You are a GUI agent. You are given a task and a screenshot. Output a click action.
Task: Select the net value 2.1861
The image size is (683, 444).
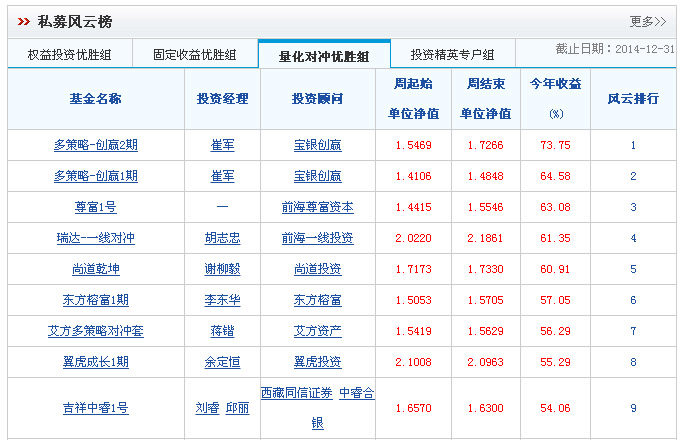pos(485,238)
